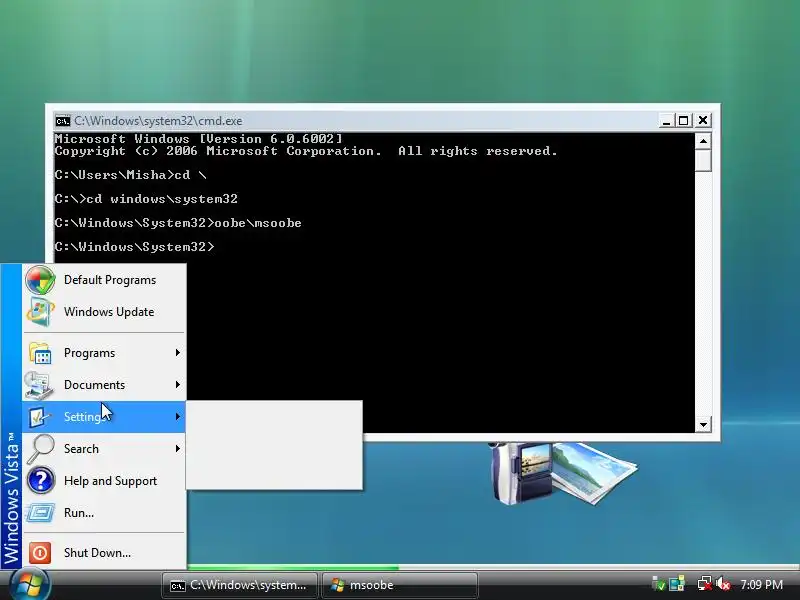Click cmd.exe title bar system icon
This screenshot has height=600, width=800.
click(x=63, y=121)
